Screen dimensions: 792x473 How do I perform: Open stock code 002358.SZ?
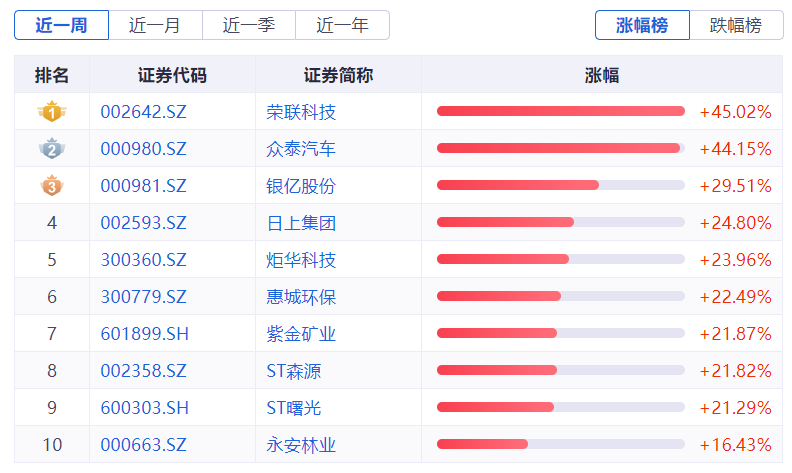[143, 371]
